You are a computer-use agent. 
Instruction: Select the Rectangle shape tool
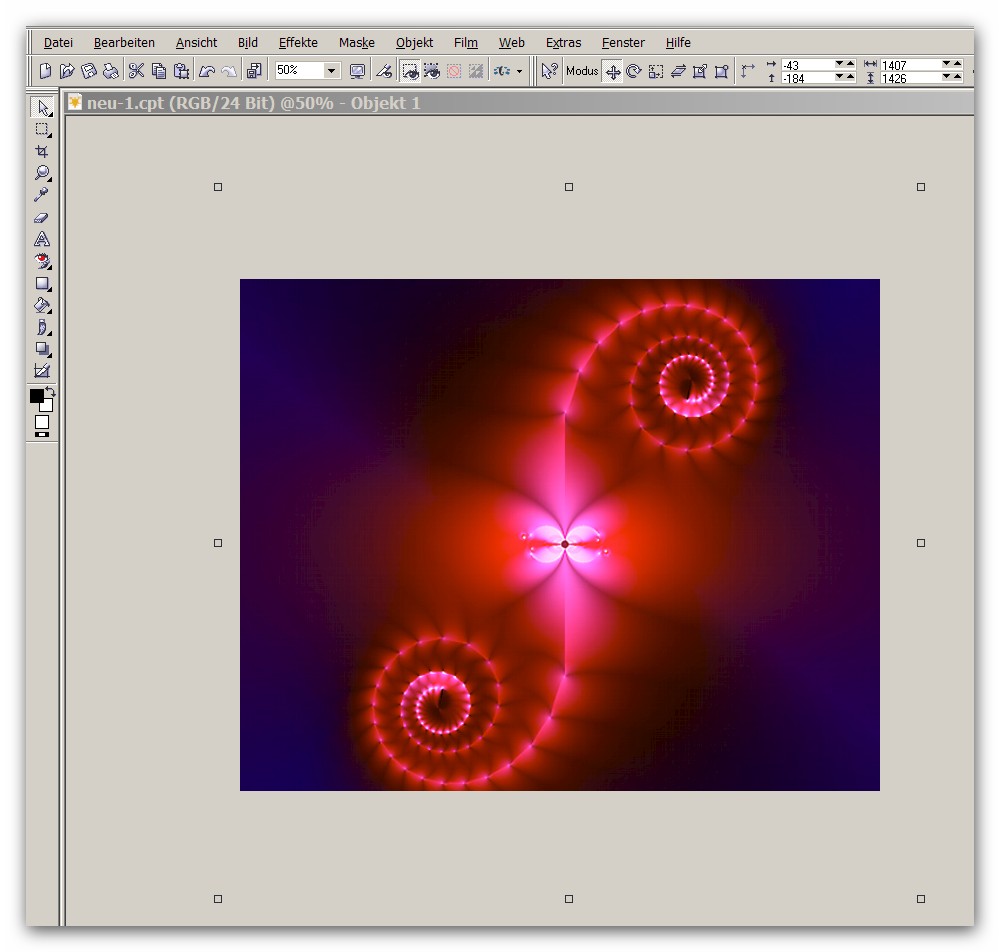[42, 283]
